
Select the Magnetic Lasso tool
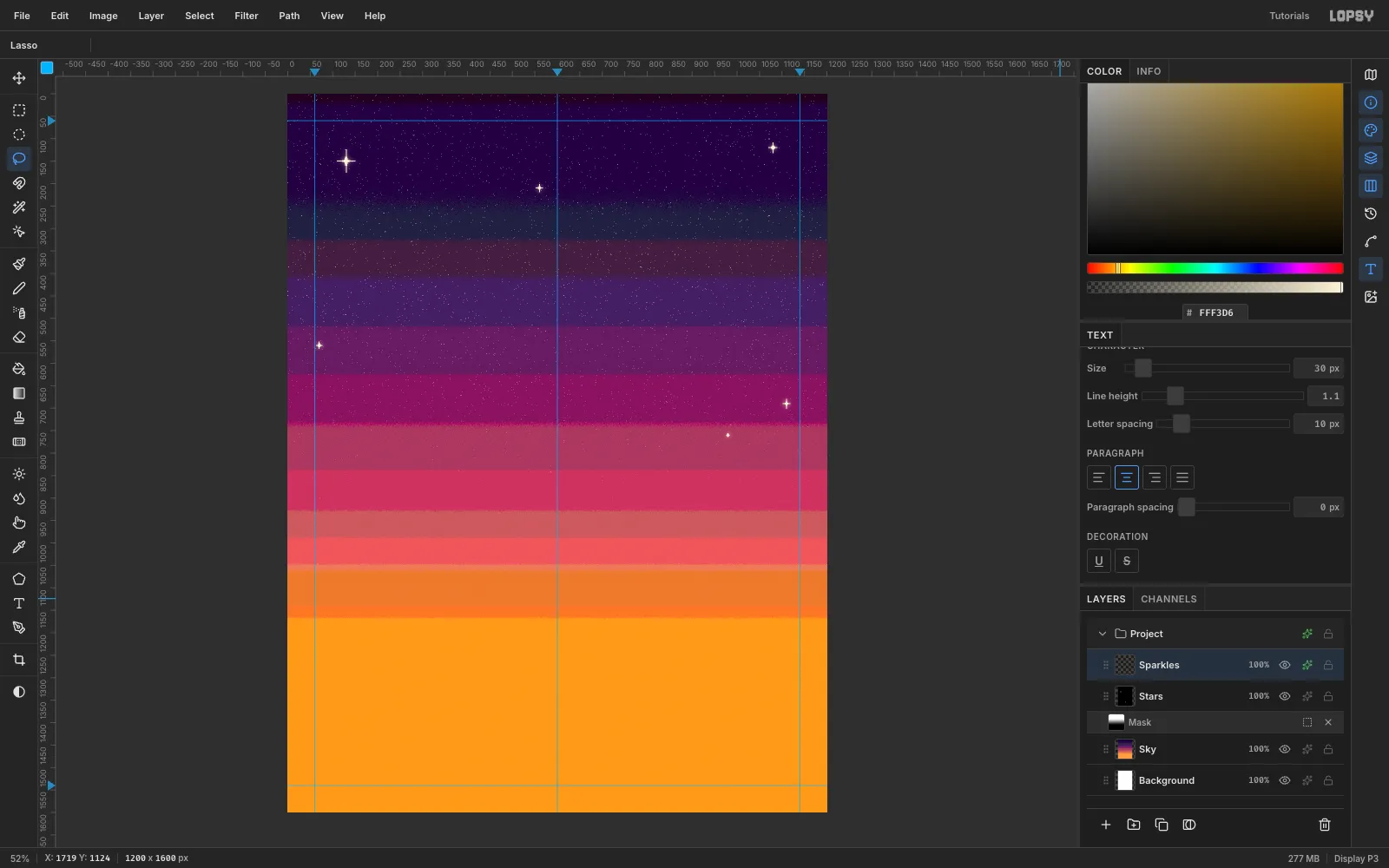point(19,183)
